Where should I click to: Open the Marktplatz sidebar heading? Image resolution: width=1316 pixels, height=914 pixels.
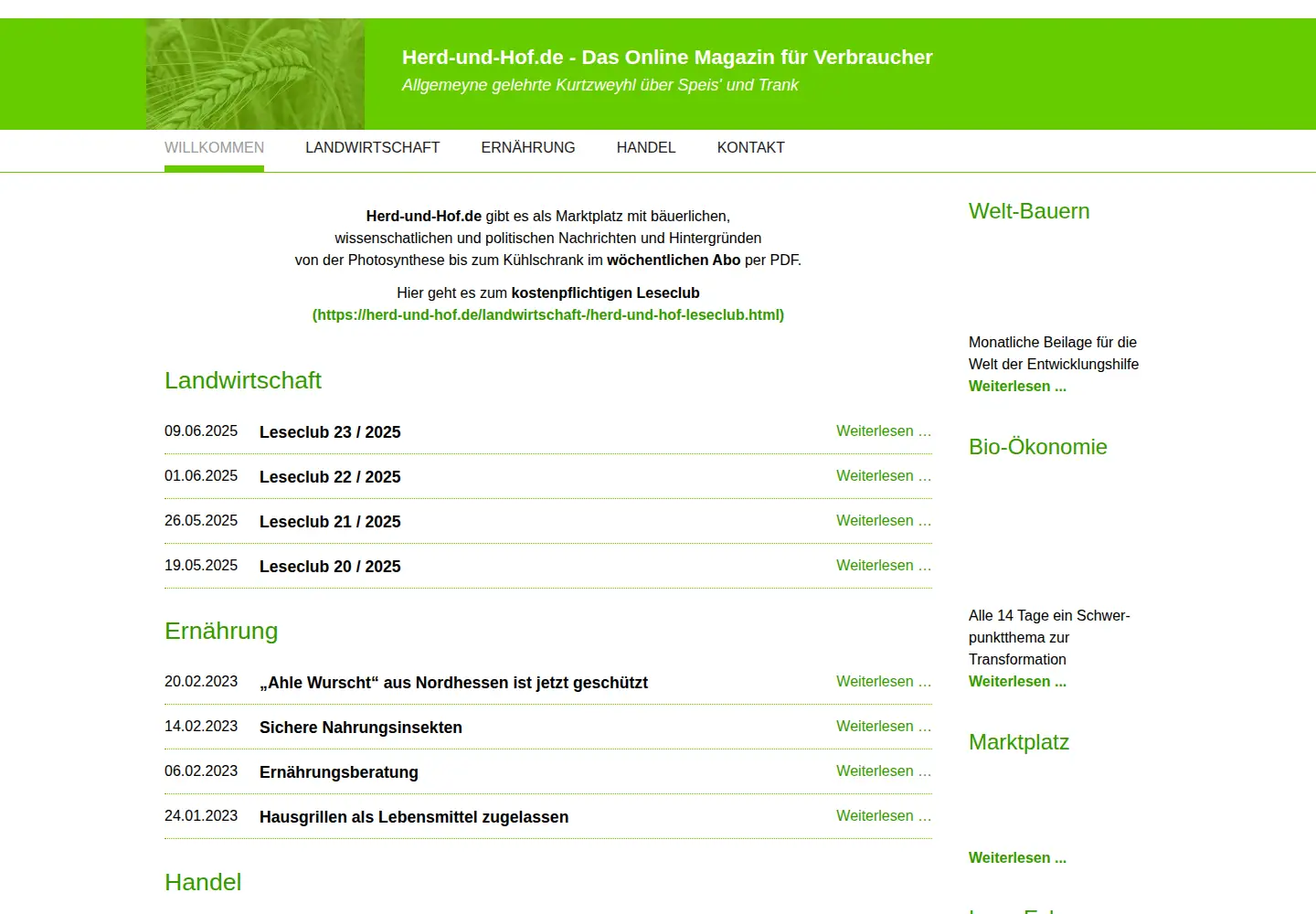(1019, 742)
